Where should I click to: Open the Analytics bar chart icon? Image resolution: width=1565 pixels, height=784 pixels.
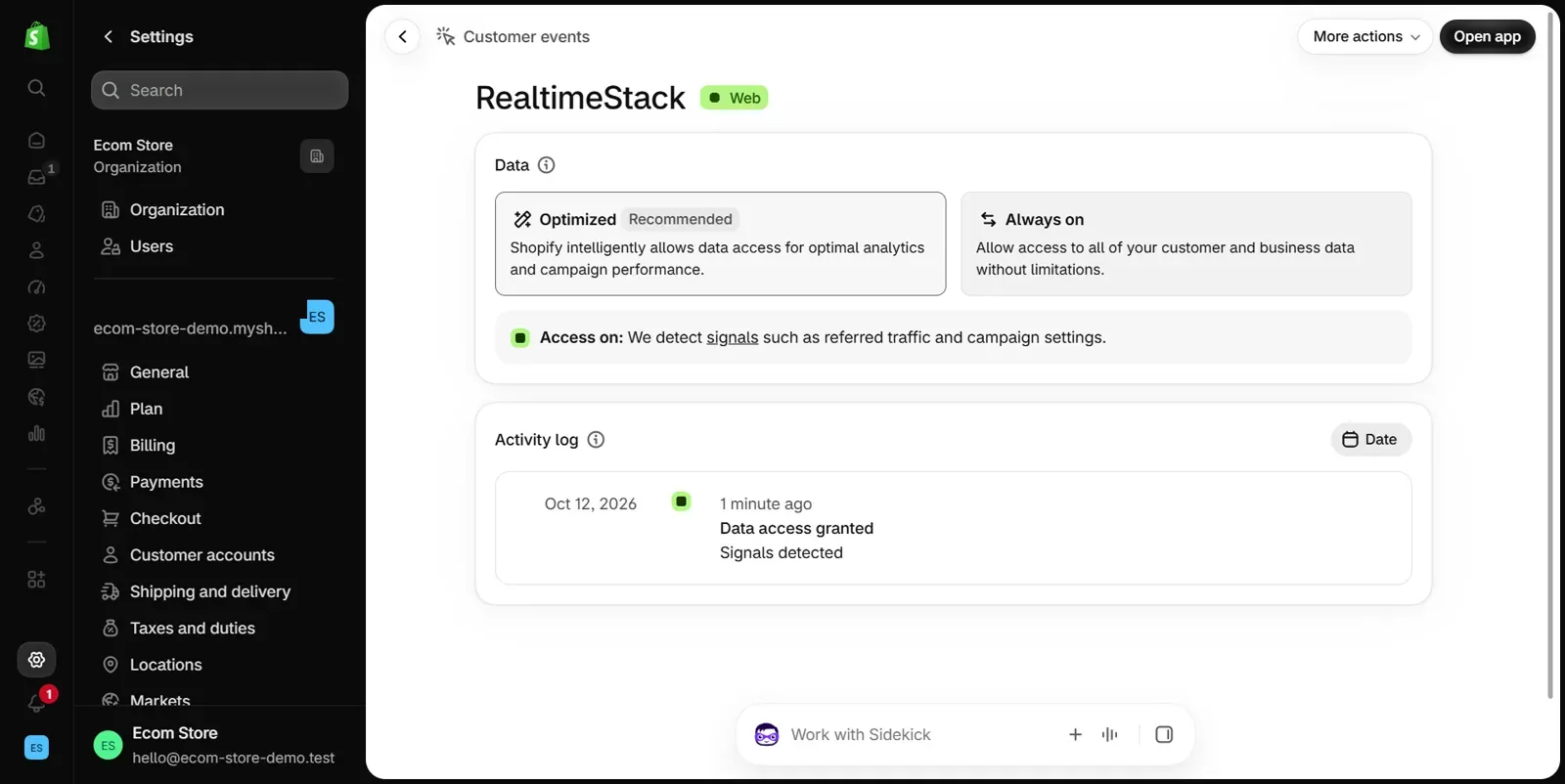point(36,433)
